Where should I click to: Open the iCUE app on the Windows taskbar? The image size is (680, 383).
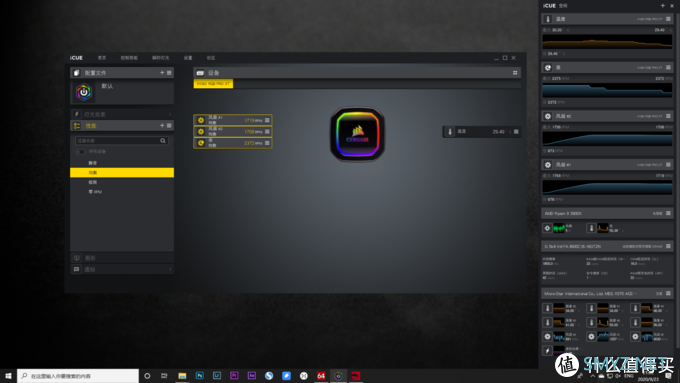338,376
